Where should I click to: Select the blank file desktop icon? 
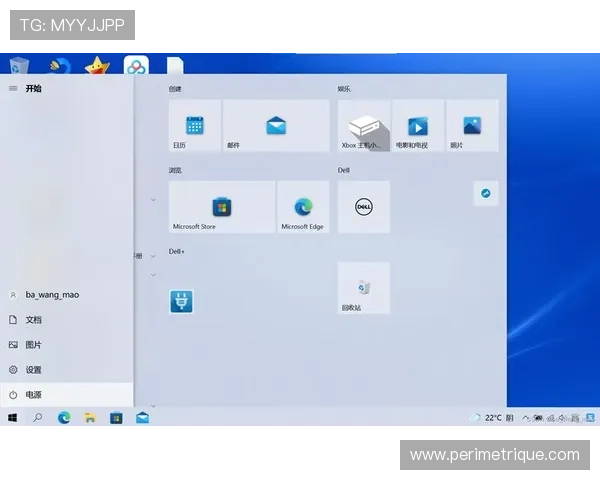[175, 65]
